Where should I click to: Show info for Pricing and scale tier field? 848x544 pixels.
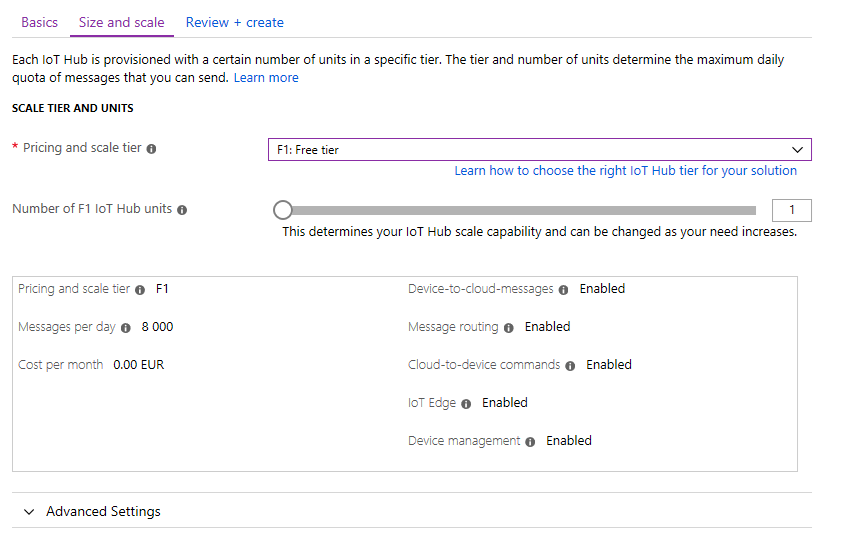pyautogui.click(x=151, y=149)
